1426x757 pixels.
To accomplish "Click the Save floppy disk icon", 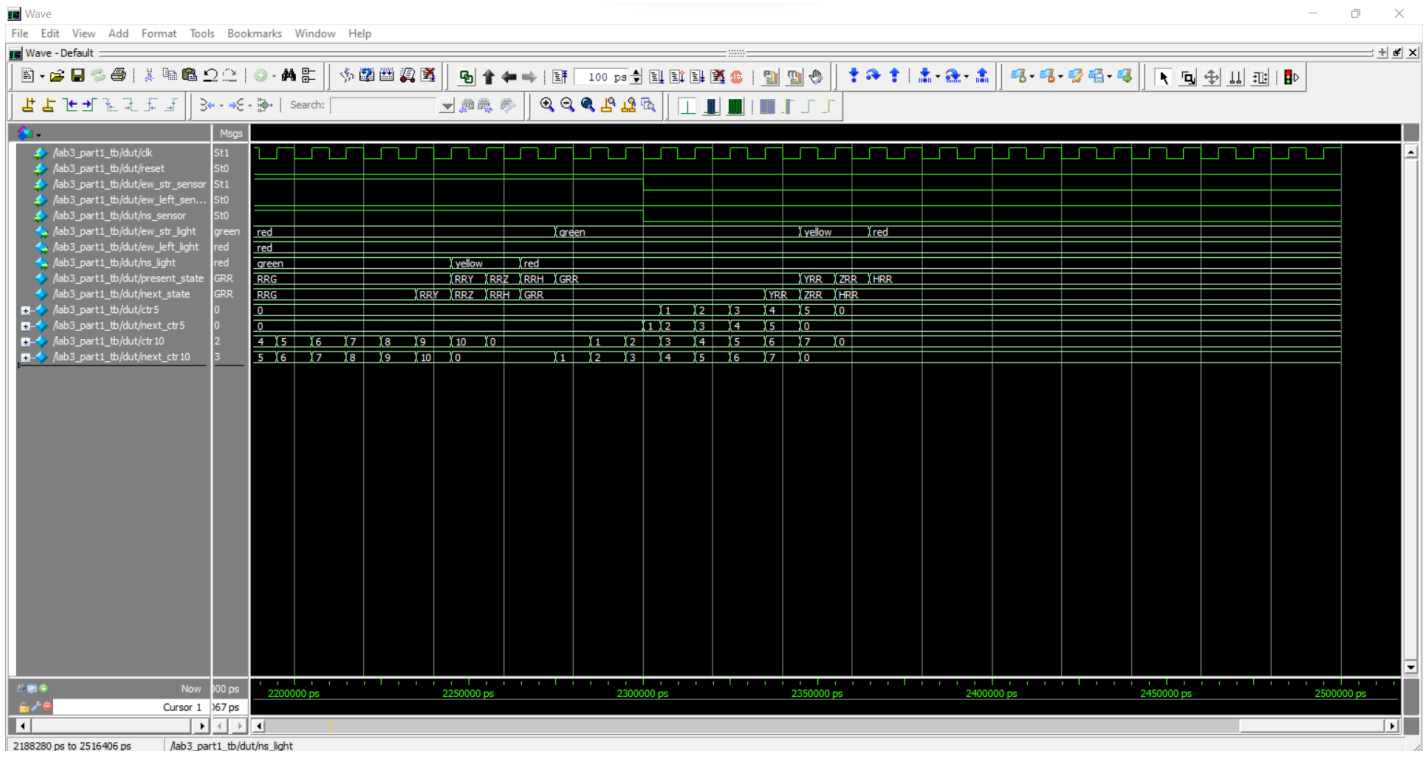I will [x=77, y=76].
